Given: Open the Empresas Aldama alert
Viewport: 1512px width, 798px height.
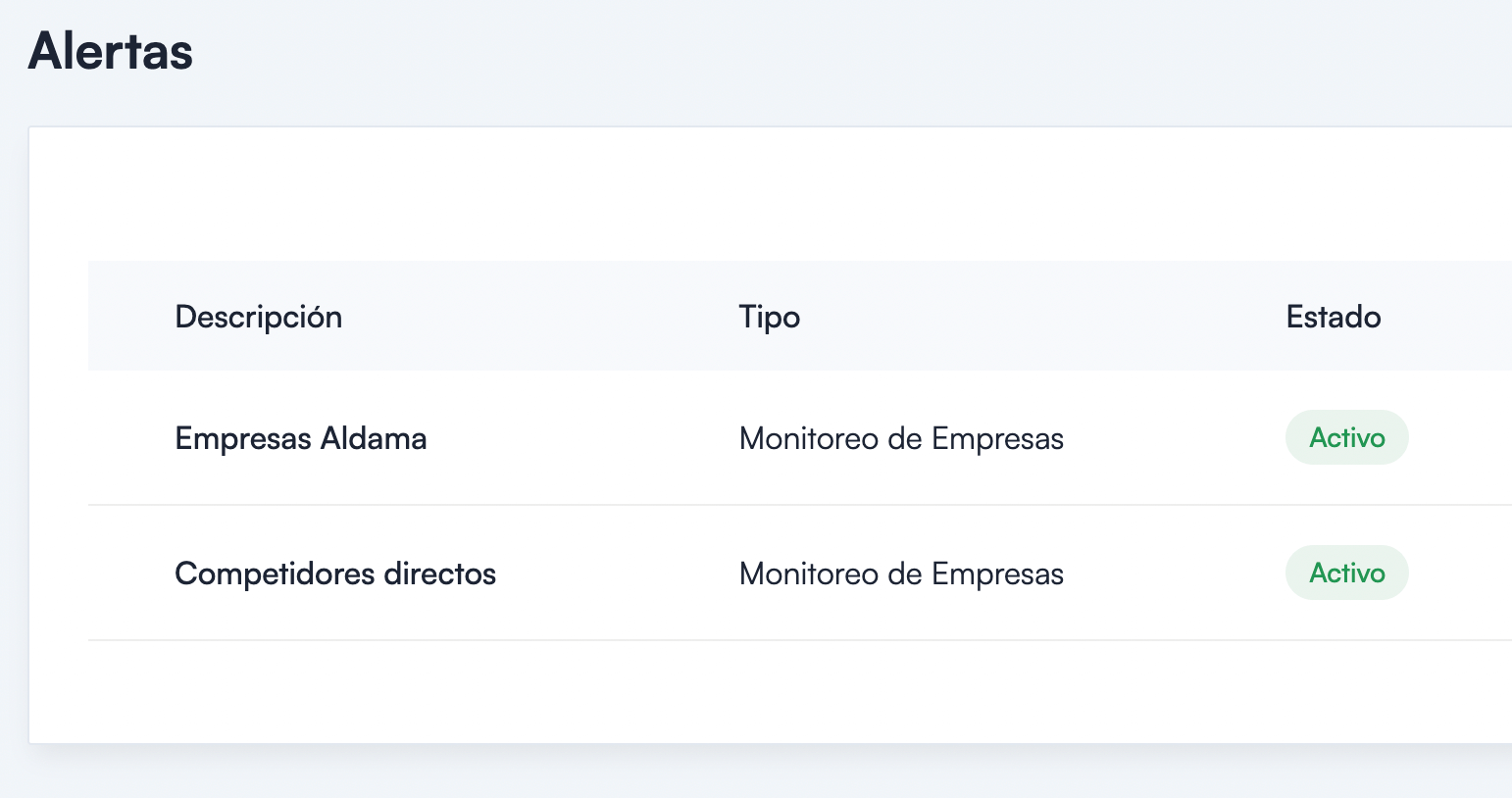Looking at the screenshot, I should pyautogui.click(x=301, y=438).
